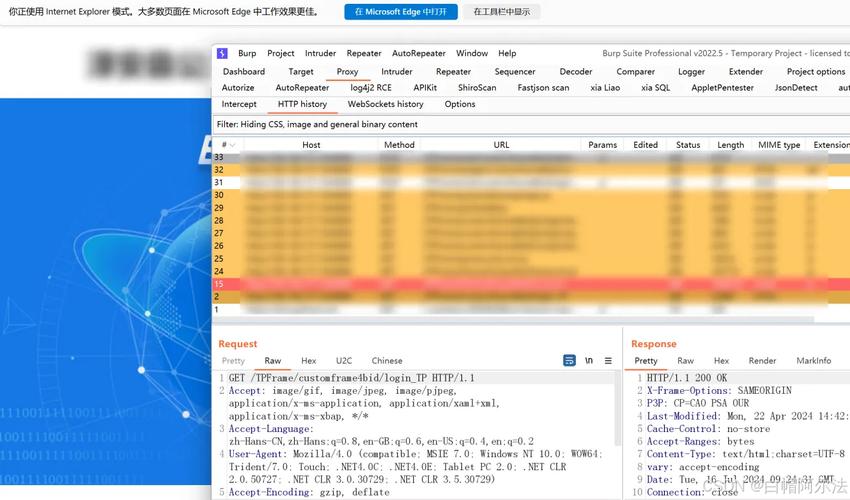Open the Fastjson scan tab
Image resolution: width=850 pixels, height=500 pixels.
(x=543, y=87)
